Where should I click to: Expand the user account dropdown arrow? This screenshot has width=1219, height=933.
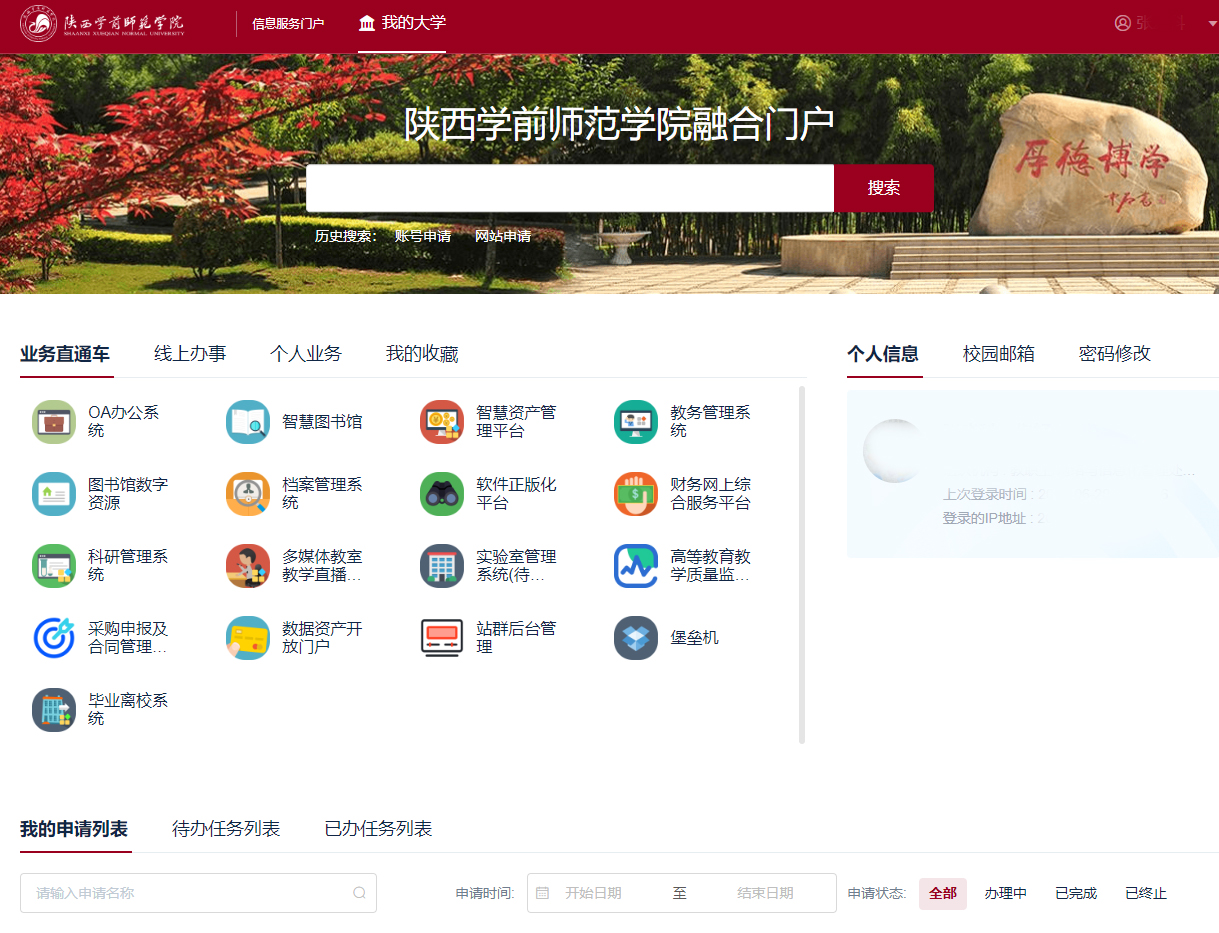[x=1212, y=23]
